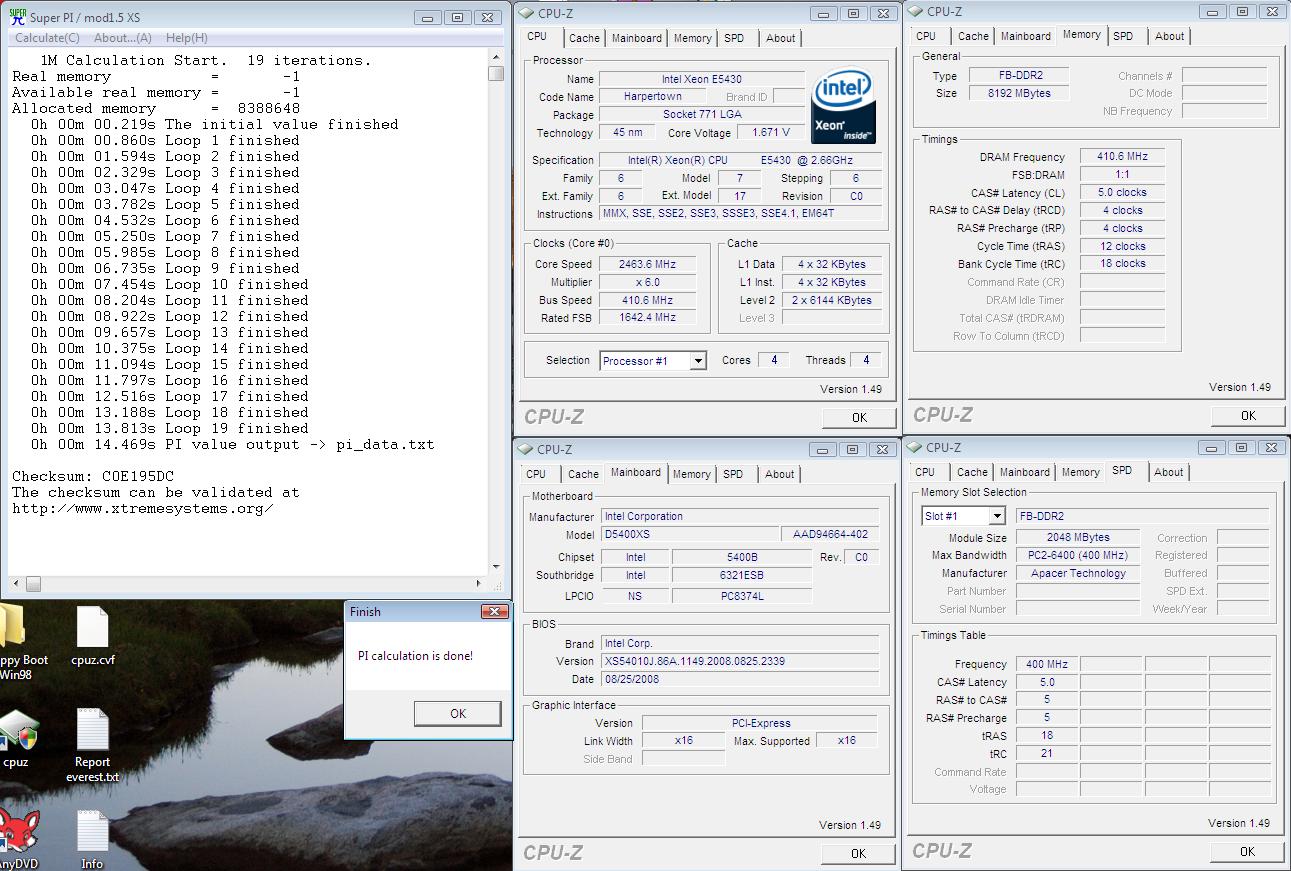Select About tab in SPD CPU-Z window
1291x871 pixels.
point(1168,472)
